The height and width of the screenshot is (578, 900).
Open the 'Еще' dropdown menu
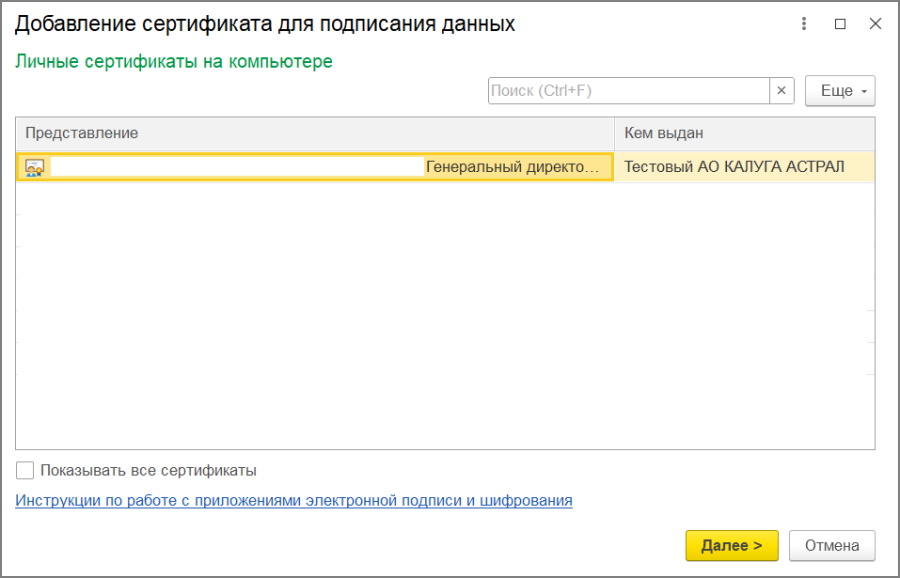point(840,91)
